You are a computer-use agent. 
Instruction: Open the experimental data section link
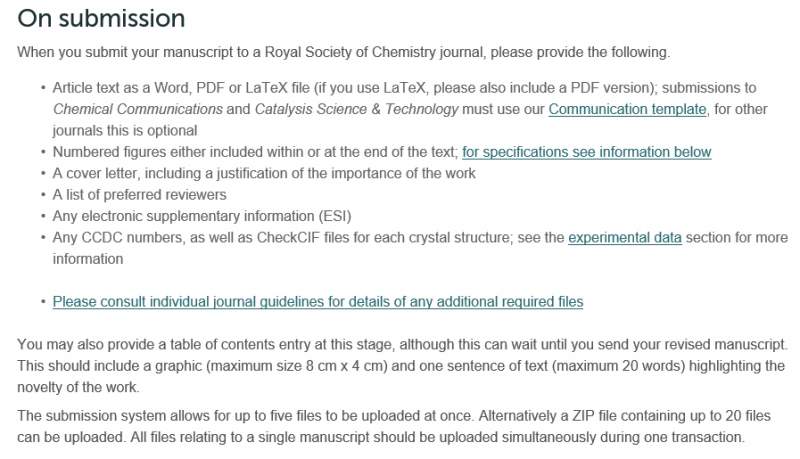click(625, 238)
